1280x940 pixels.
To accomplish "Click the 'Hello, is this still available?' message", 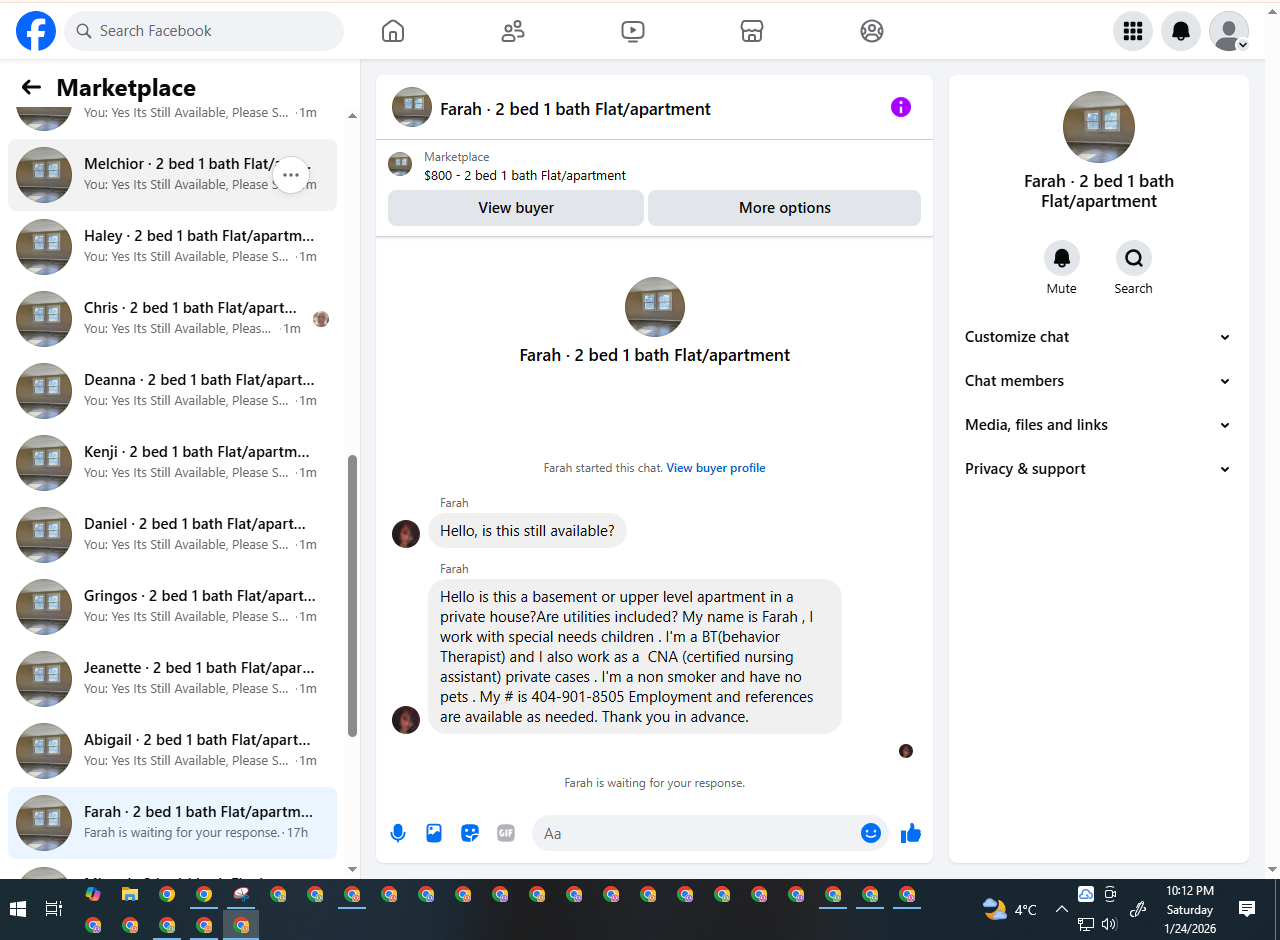I will (527, 531).
